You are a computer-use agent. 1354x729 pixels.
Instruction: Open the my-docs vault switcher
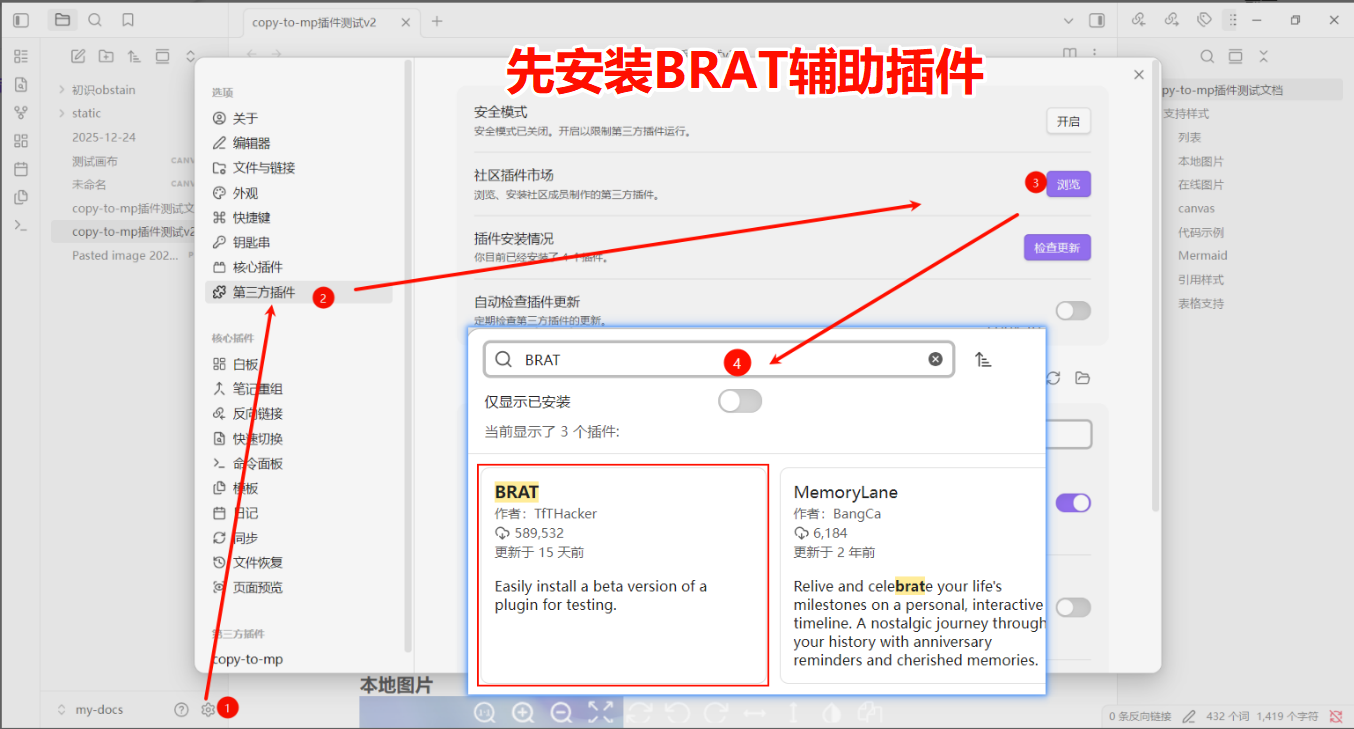pos(90,709)
